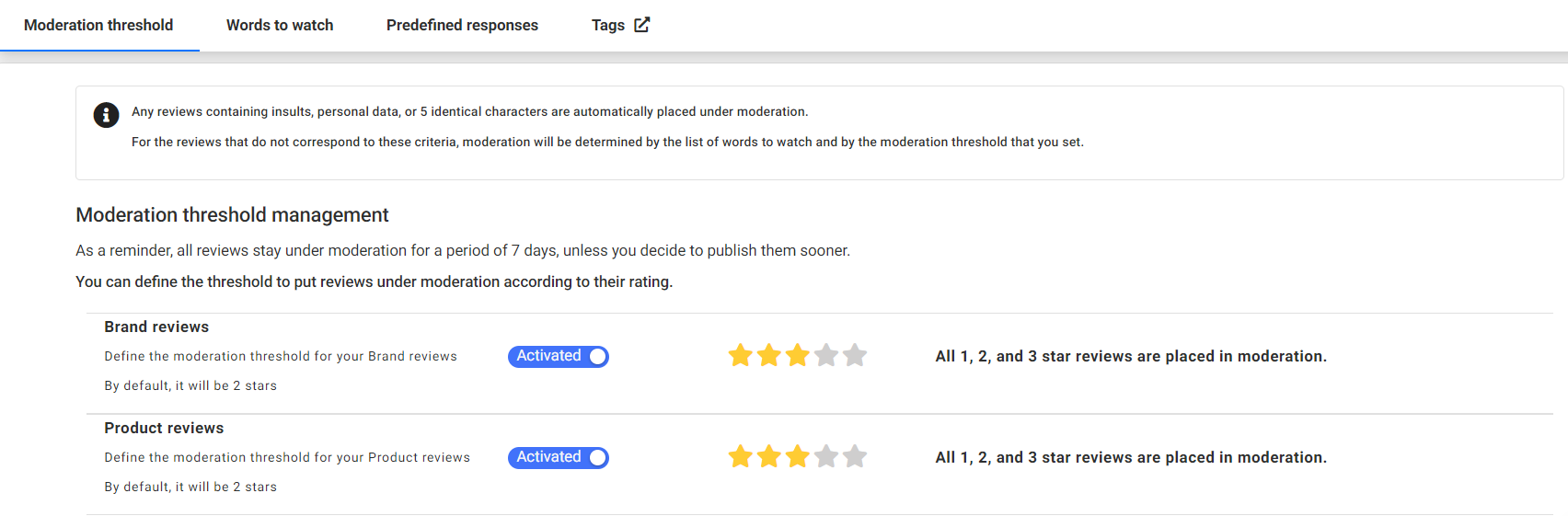Open the Tags tab
The image size is (1568, 516).
(x=608, y=26)
